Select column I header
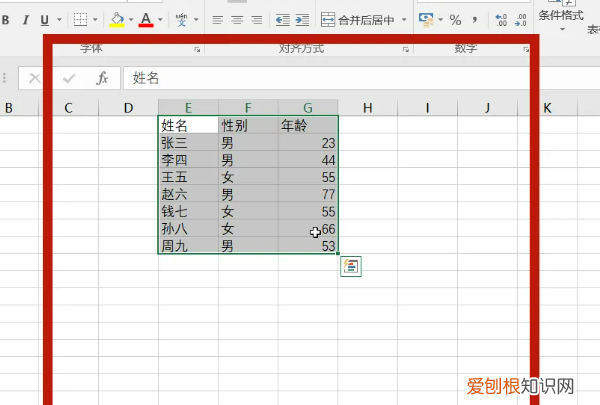The width and height of the screenshot is (600, 405). (427, 108)
